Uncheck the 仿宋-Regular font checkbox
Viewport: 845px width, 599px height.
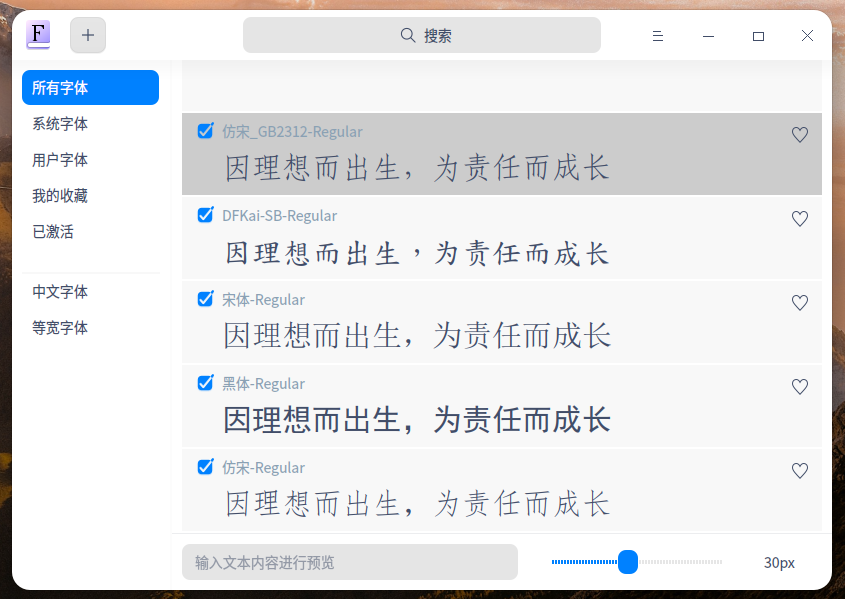pos(205,466)
